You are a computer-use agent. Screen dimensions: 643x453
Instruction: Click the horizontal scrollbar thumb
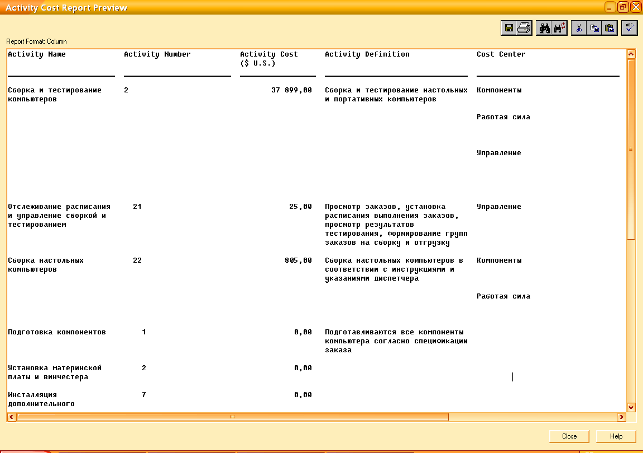click(x=233, y=417)
